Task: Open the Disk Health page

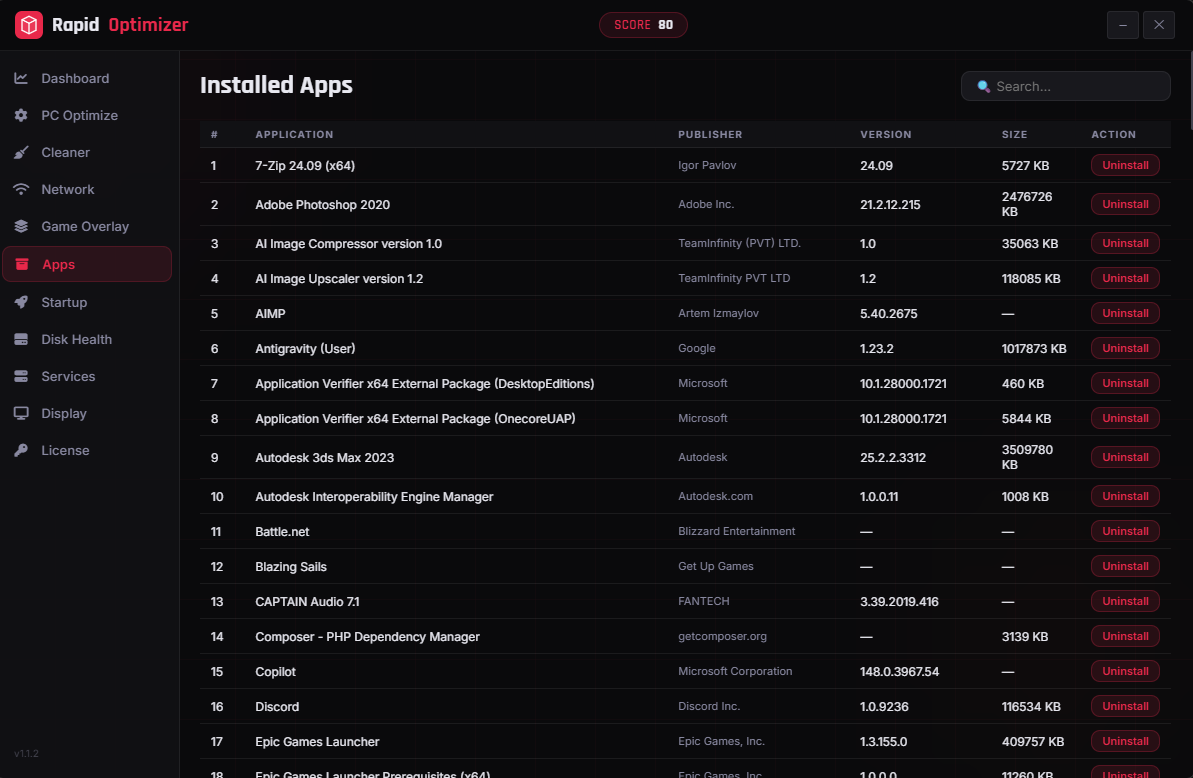Action: click(87, 339)
